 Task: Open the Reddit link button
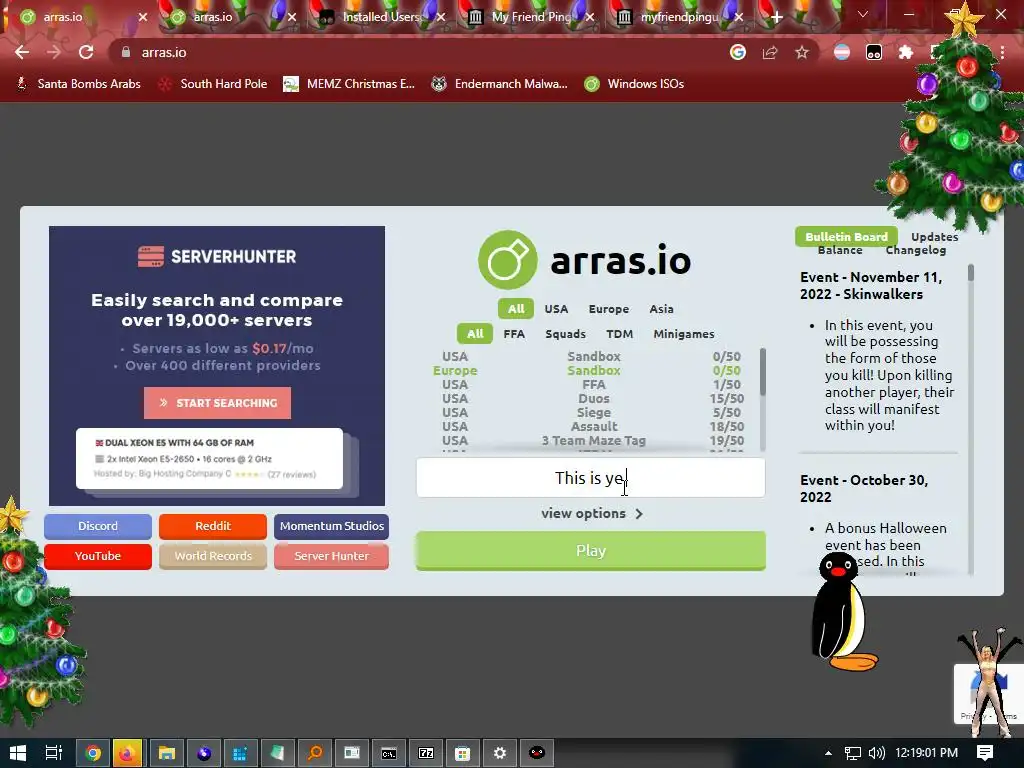coord(213,526)
